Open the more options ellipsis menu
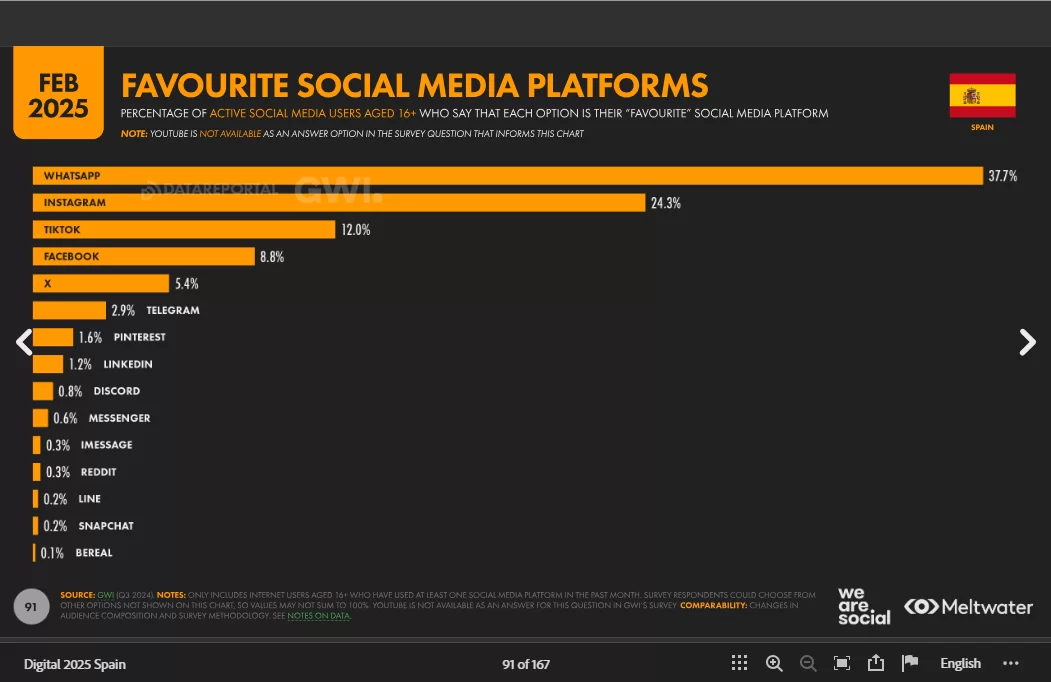Screen dimensions: 1051x682 coord(1011,663)
